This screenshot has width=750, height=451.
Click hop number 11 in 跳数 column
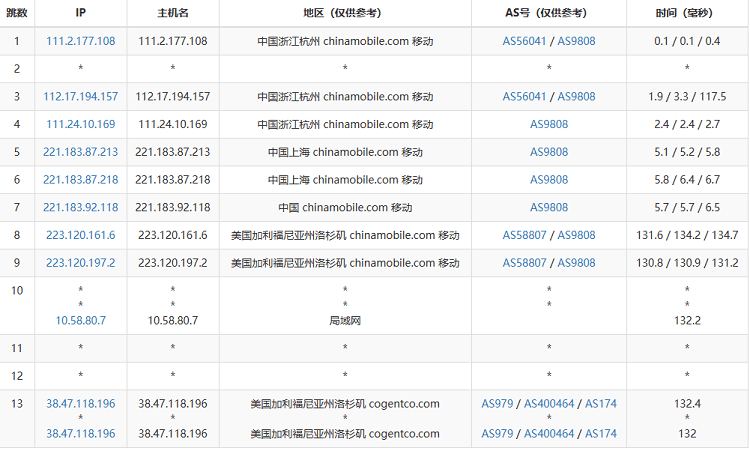pos(17,348)
